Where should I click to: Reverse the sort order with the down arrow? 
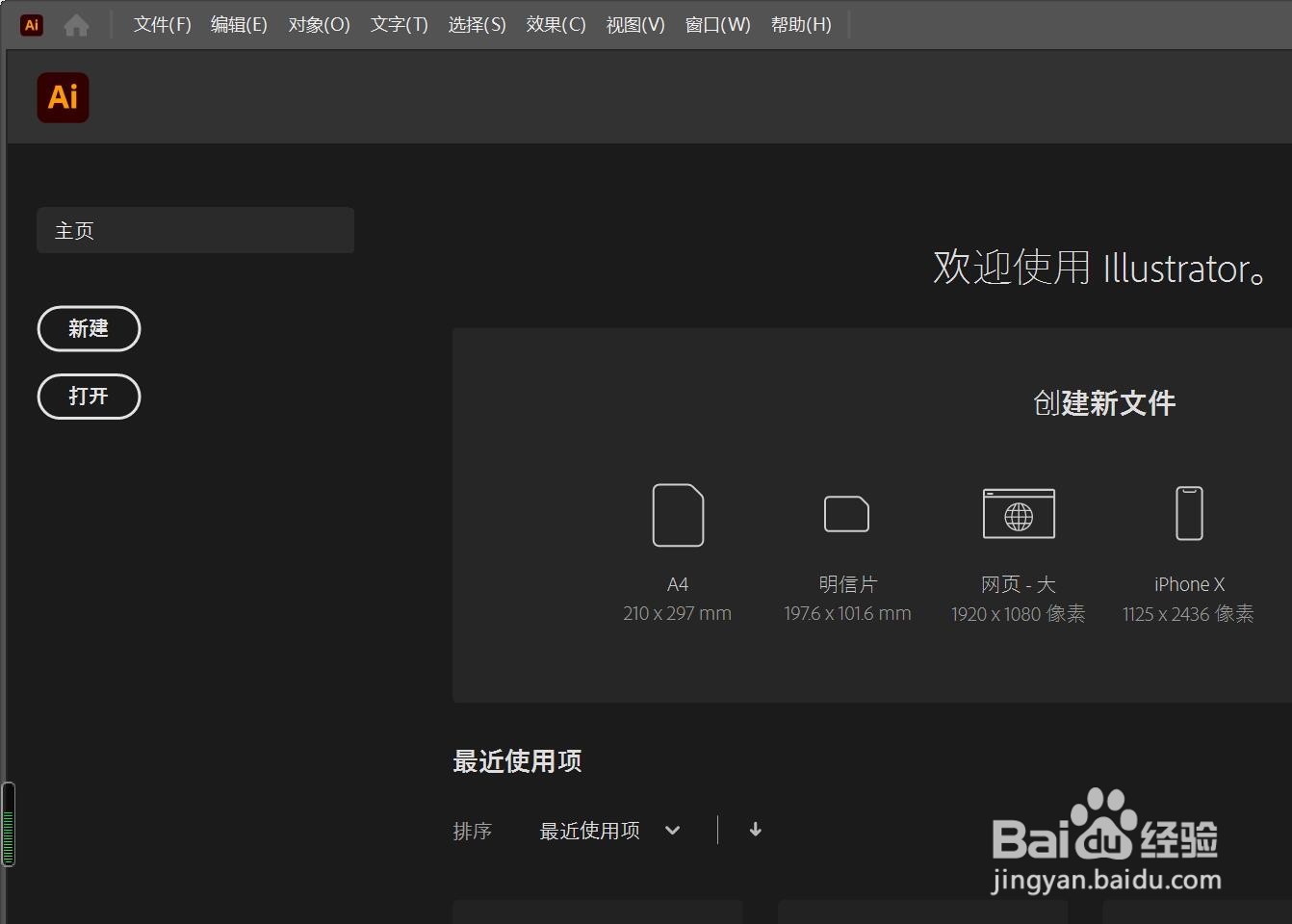756,830
